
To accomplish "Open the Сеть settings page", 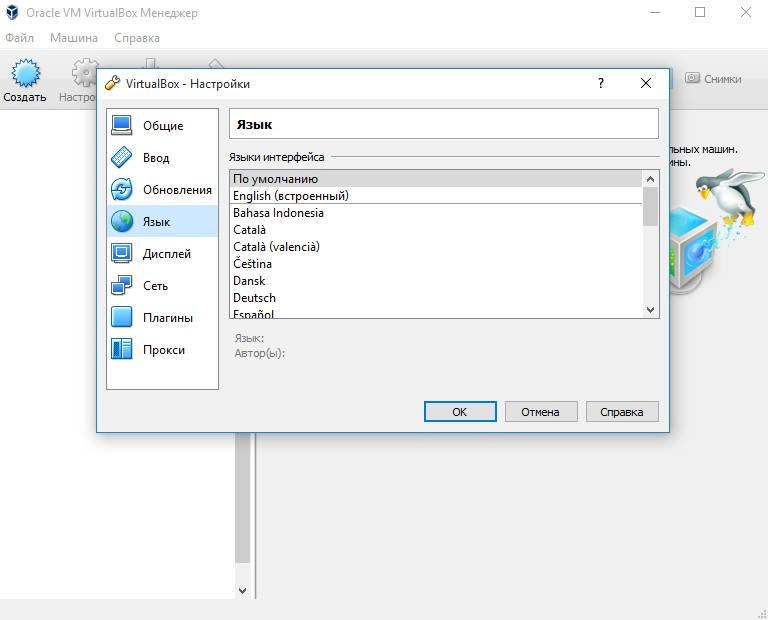I will coord(162,286).
